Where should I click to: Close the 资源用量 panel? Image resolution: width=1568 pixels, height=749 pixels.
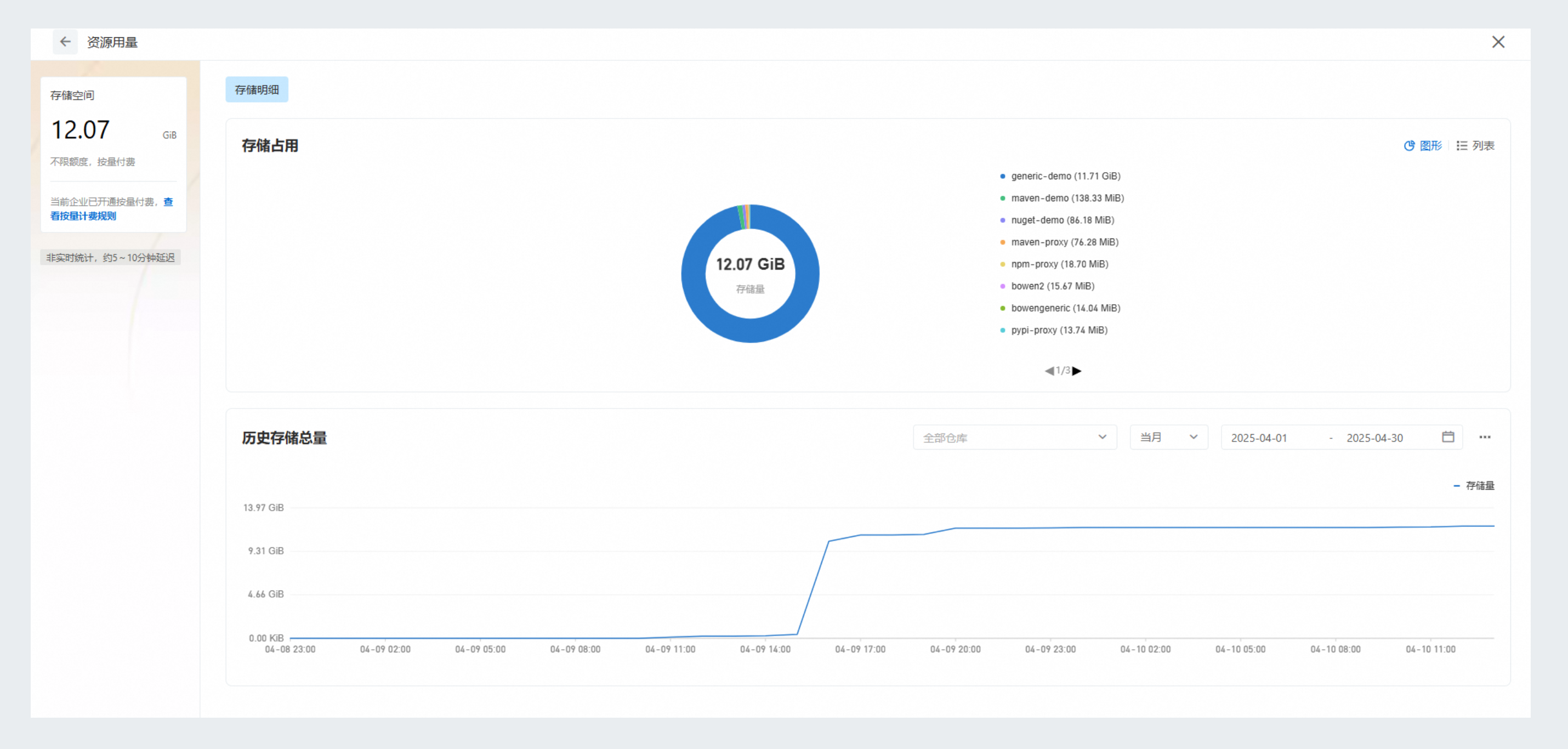(x=1498, y=42)
